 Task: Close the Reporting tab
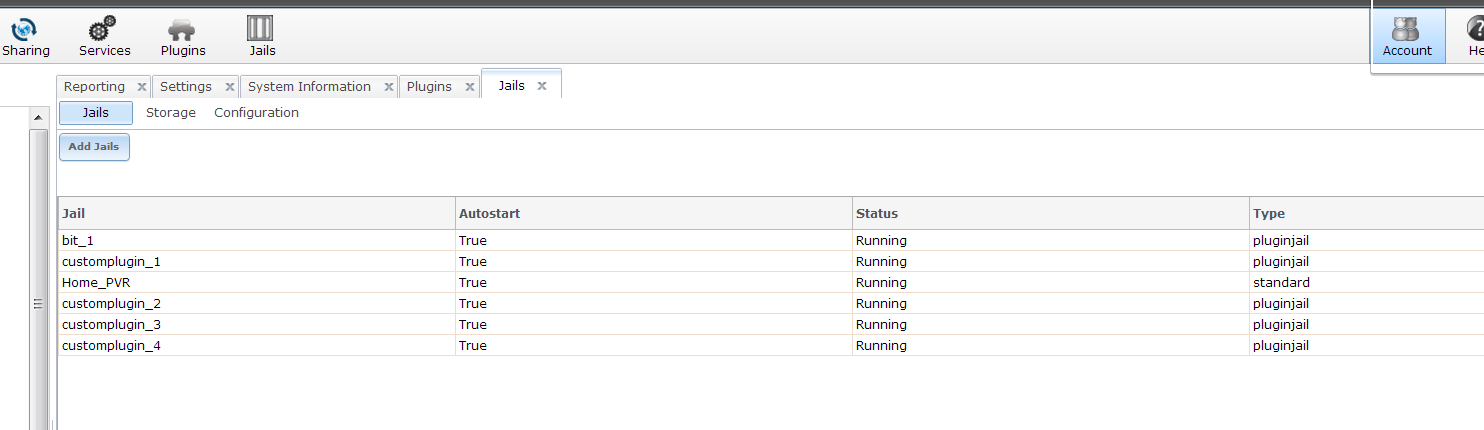coord(141,87)
